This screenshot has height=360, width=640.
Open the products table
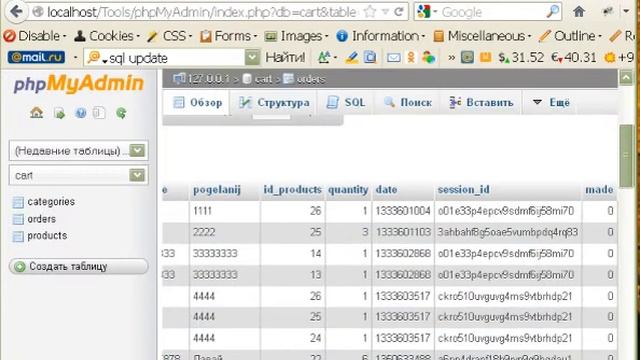click(x=47, y=236)
